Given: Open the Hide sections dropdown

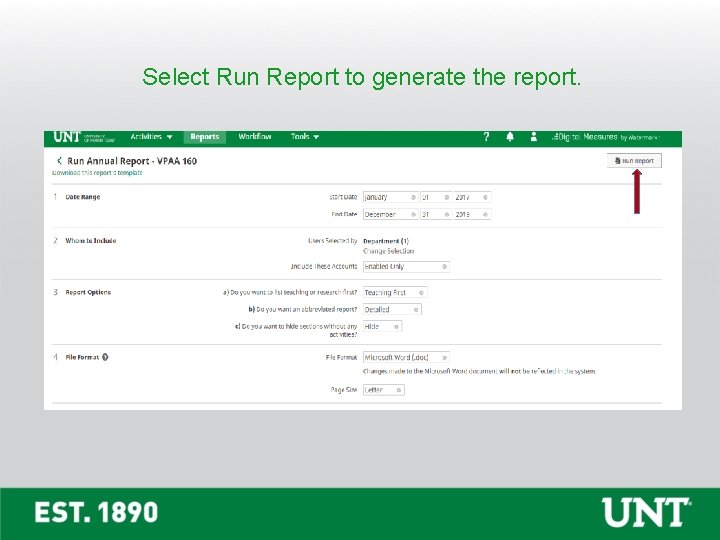Looking at the screenshot, I should point(382,326).
